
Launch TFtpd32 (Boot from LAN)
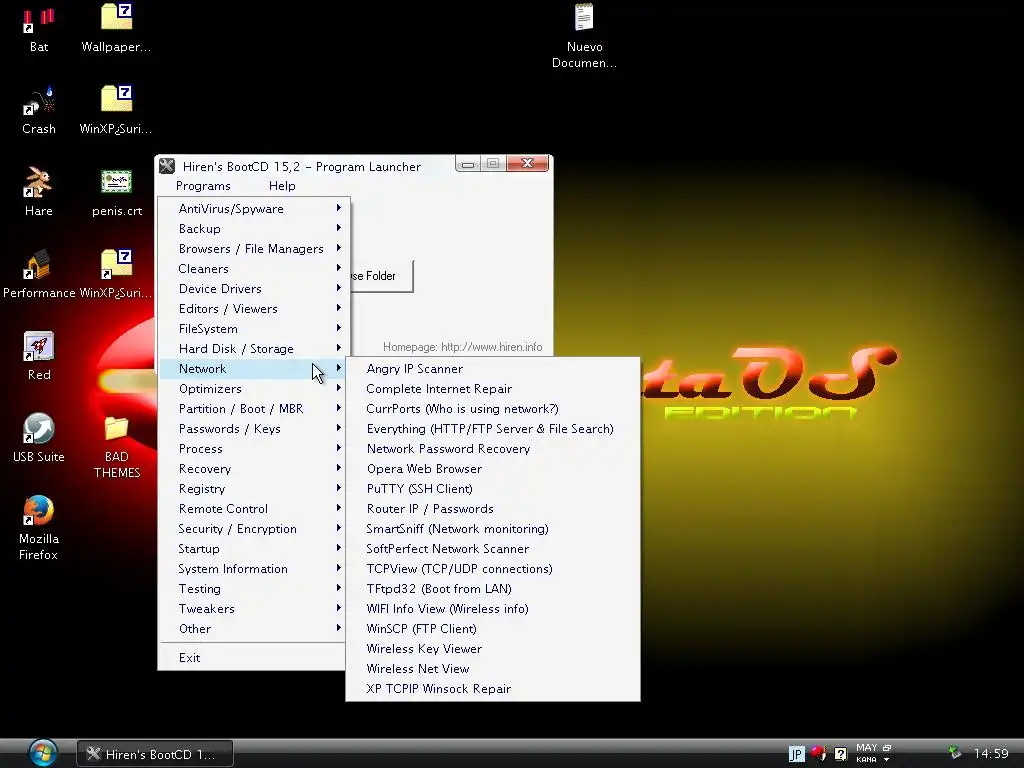coord(492,589)
